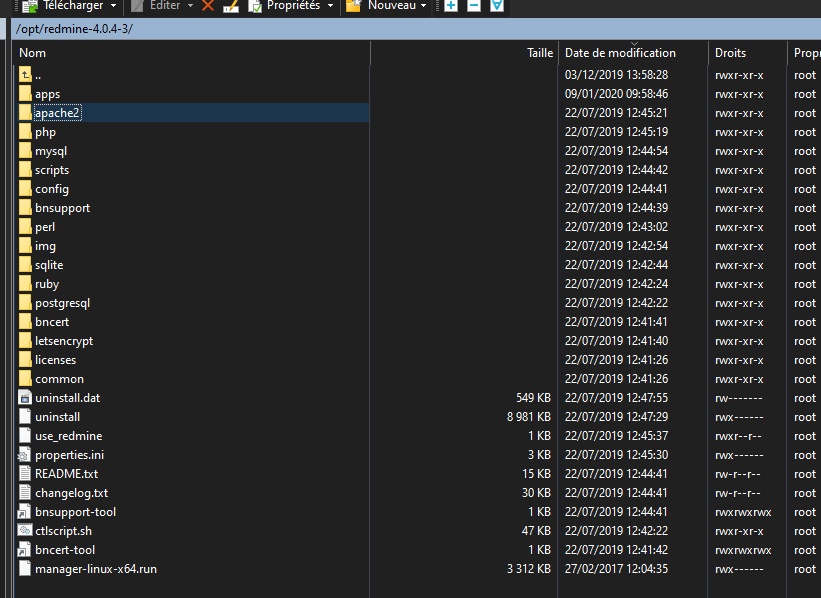
Task: Click the 47 KB size cell
Action: [x=536, y=531]
